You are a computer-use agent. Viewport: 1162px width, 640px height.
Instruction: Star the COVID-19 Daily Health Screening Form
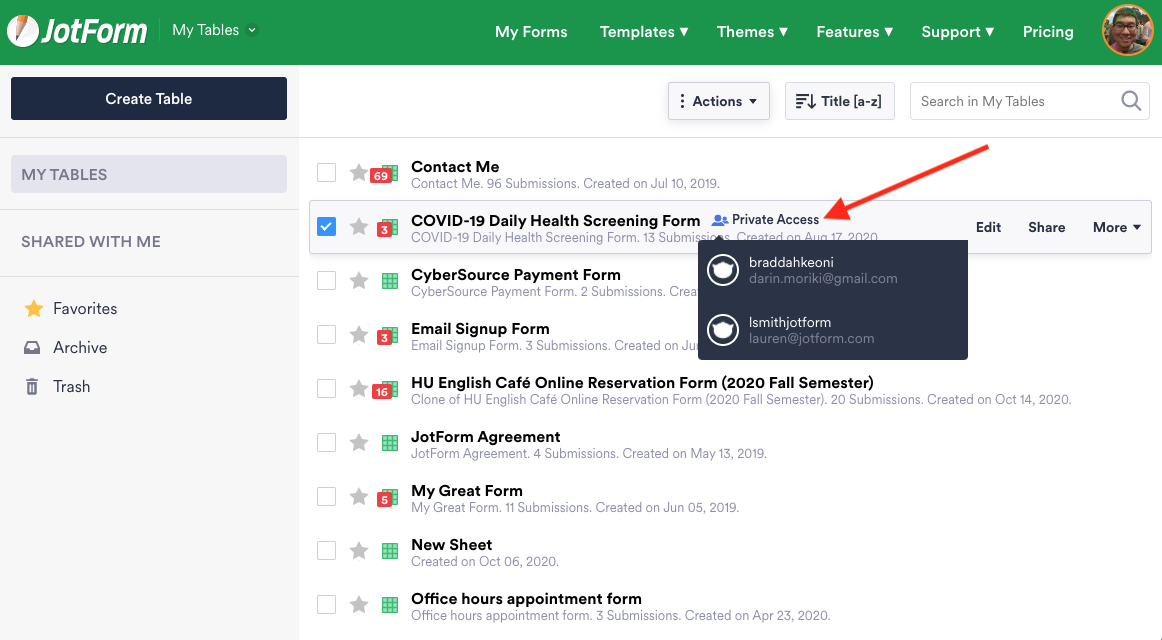coord(359,227)
